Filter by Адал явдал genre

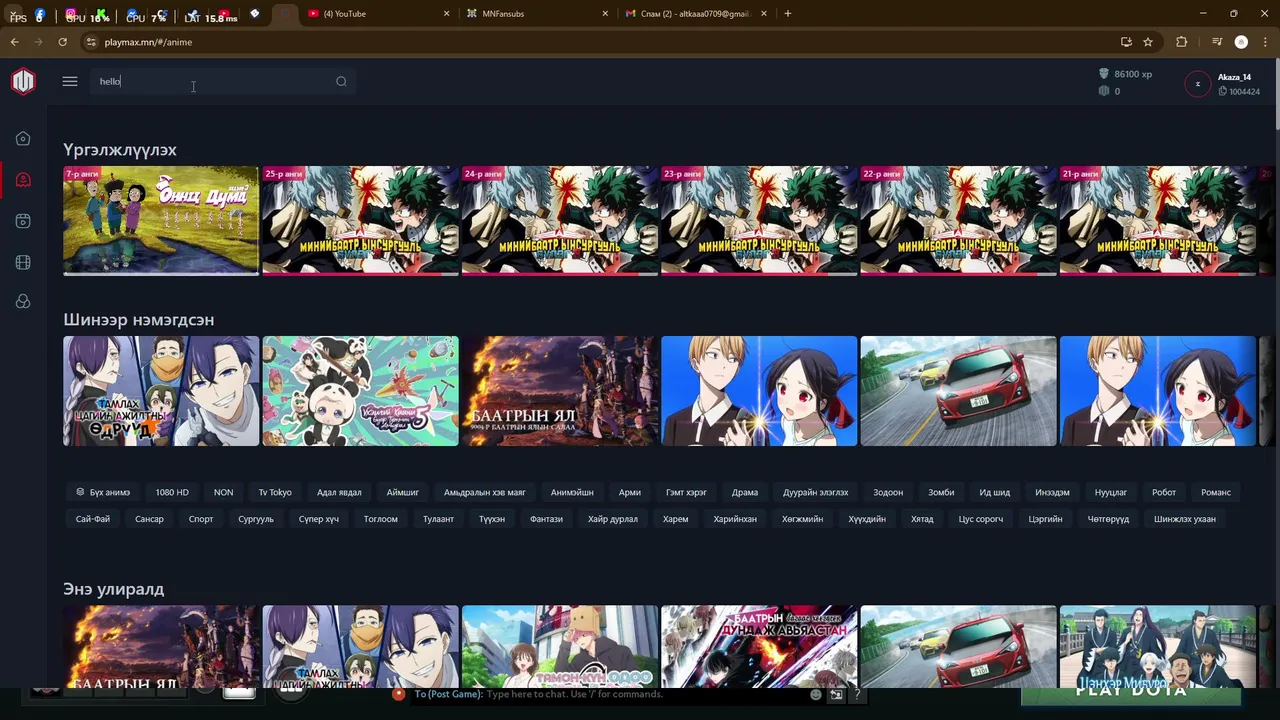point(339,492)
